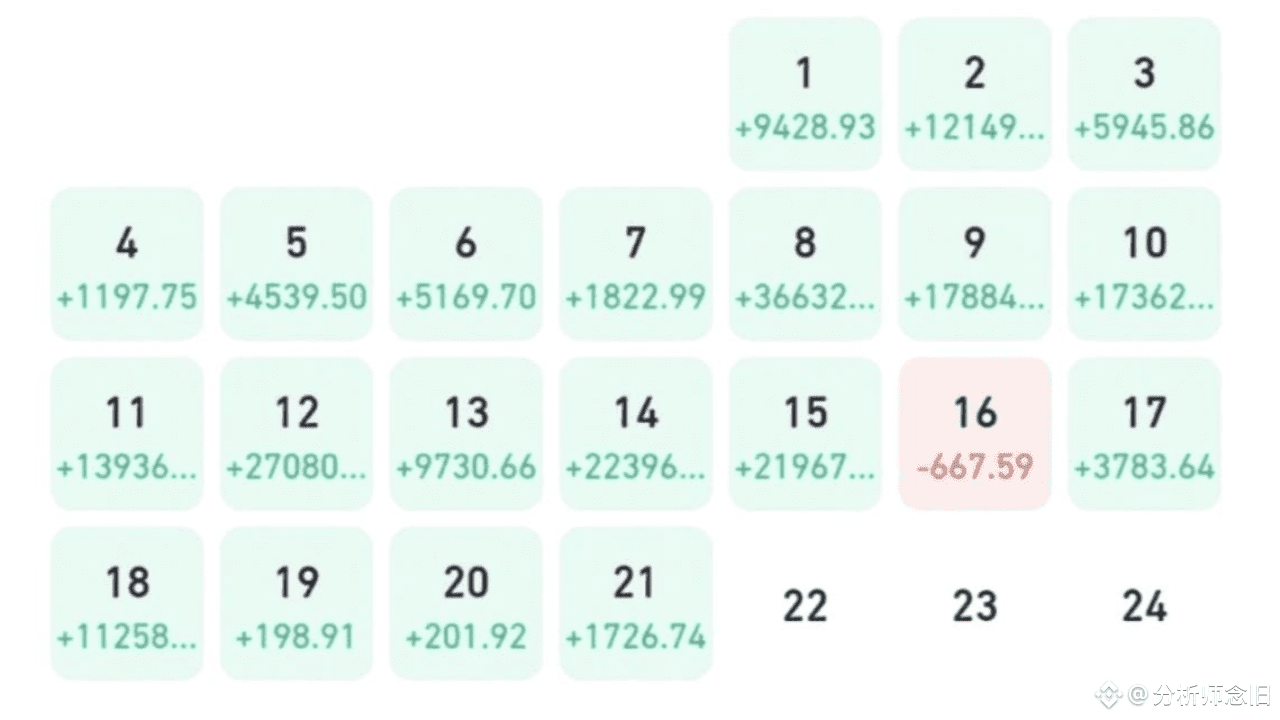
Task: Click day 12 with +27080 gain
Action: (296, 433)
